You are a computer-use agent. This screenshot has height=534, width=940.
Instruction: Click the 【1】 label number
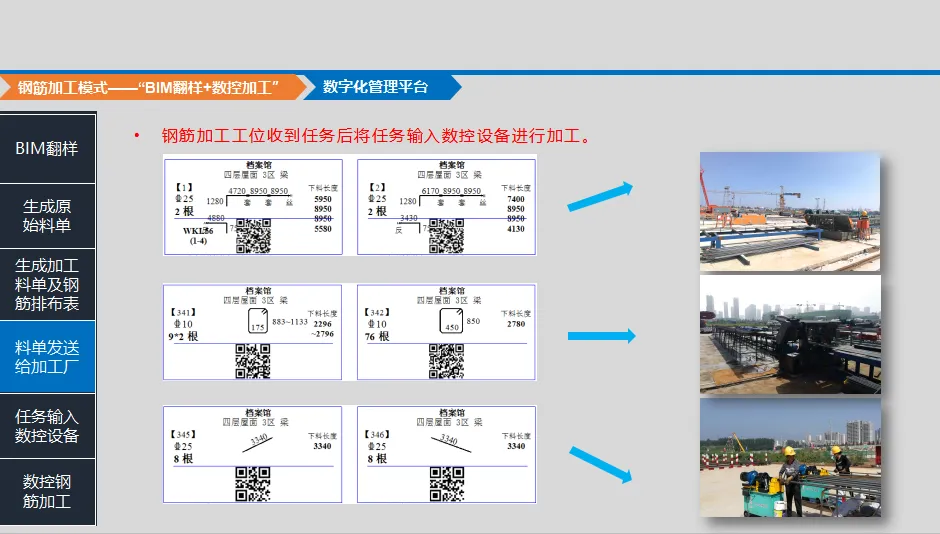pyautogui.click(x=184, y=188)
